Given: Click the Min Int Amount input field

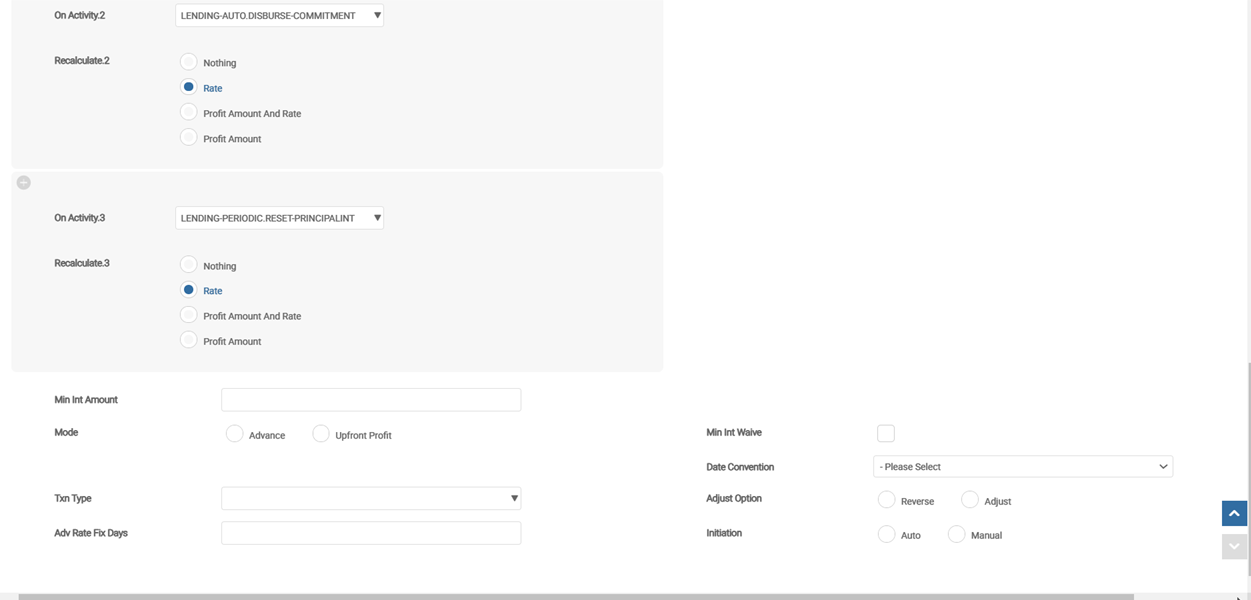Looking at the screenshot, I should click(370, 400).
